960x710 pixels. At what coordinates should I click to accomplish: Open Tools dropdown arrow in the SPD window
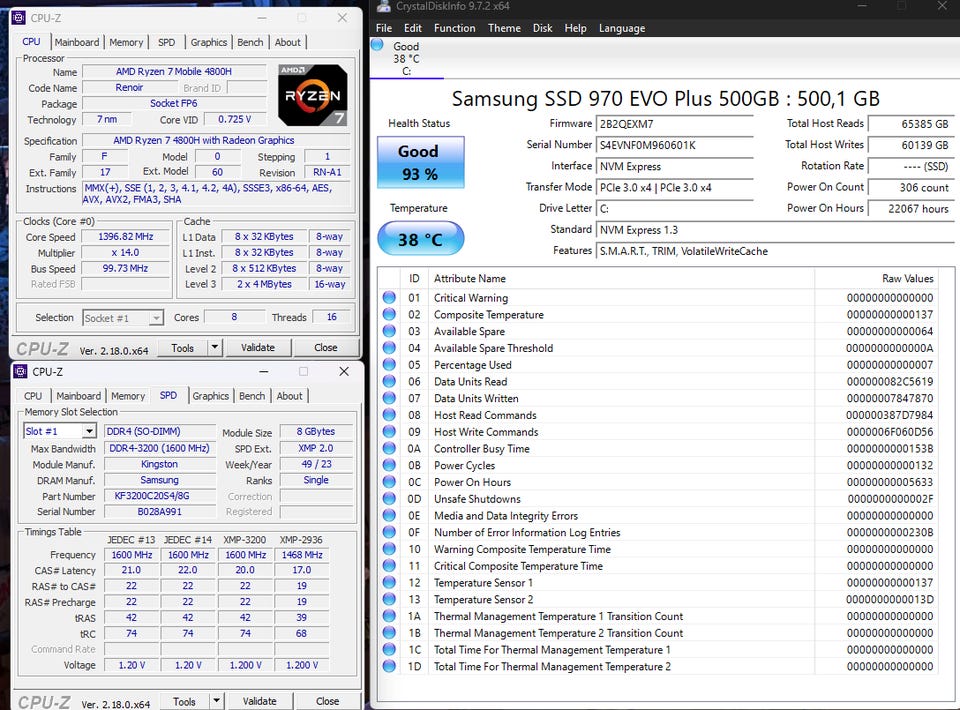click(215, 701)
